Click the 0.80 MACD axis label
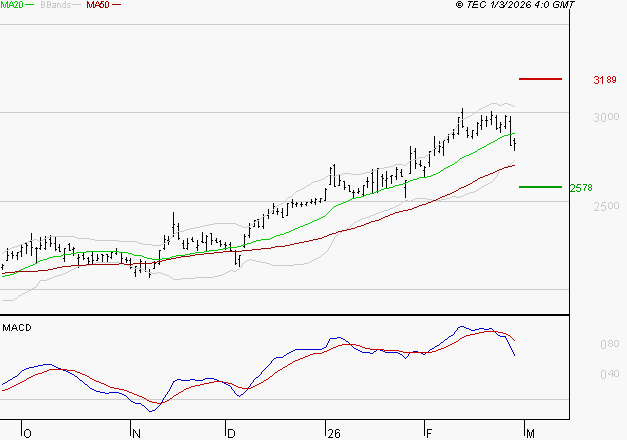627x440 pixels. tap(610, 344)
